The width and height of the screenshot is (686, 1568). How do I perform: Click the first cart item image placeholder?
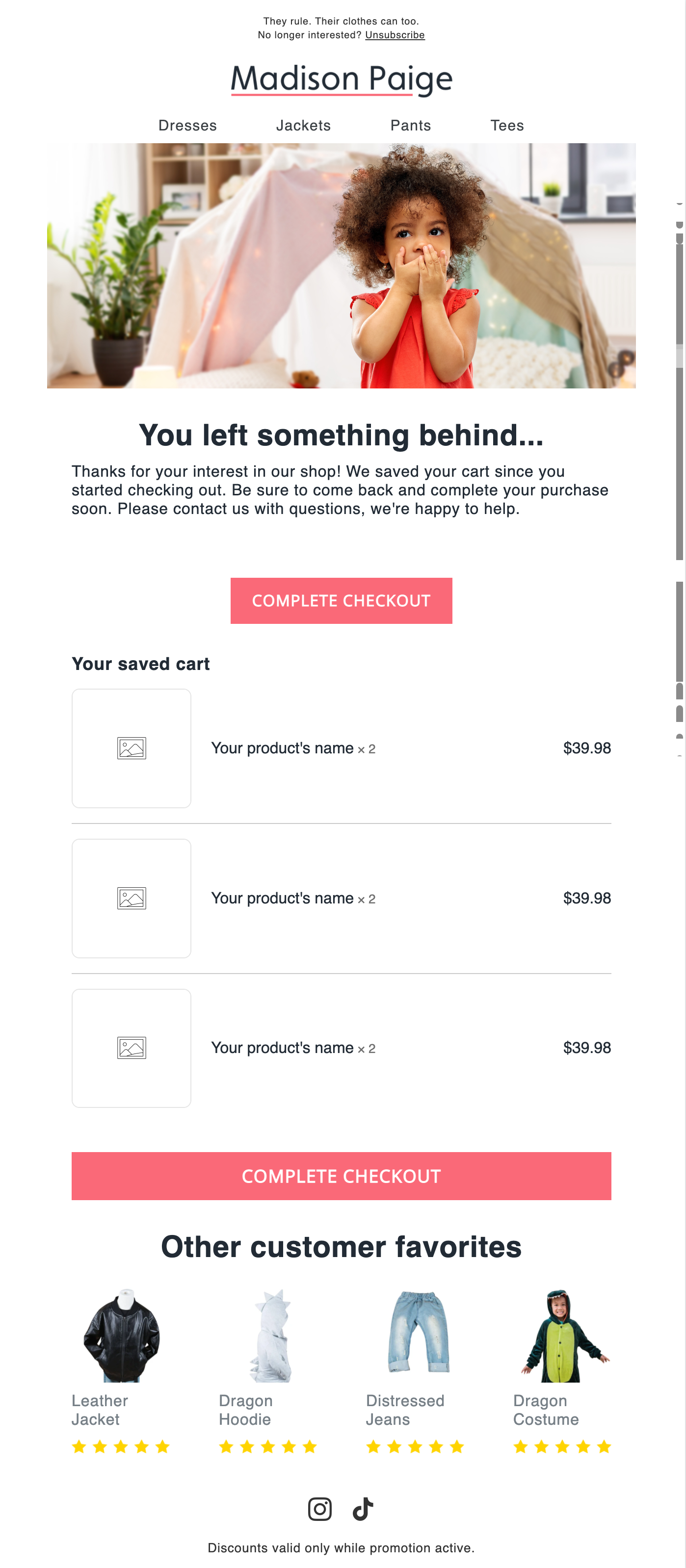[132, 748]
